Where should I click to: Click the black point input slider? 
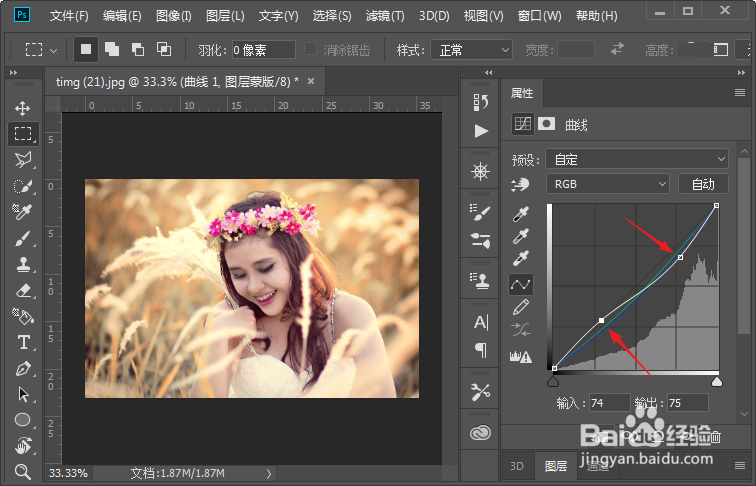[x=553, y=382]
